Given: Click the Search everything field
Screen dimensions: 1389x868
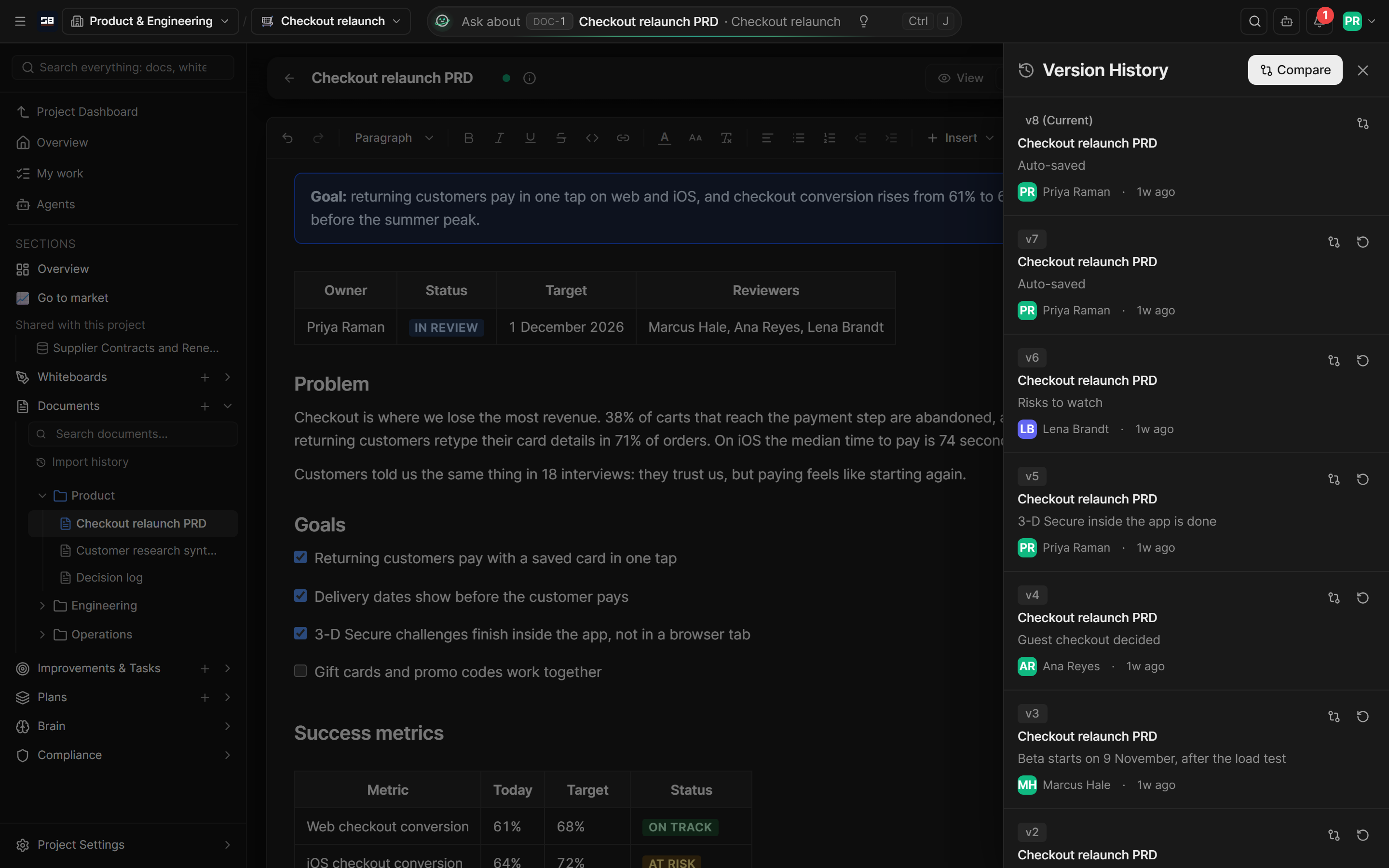Looking at the screenshot, I should click(x=123, y=68).
